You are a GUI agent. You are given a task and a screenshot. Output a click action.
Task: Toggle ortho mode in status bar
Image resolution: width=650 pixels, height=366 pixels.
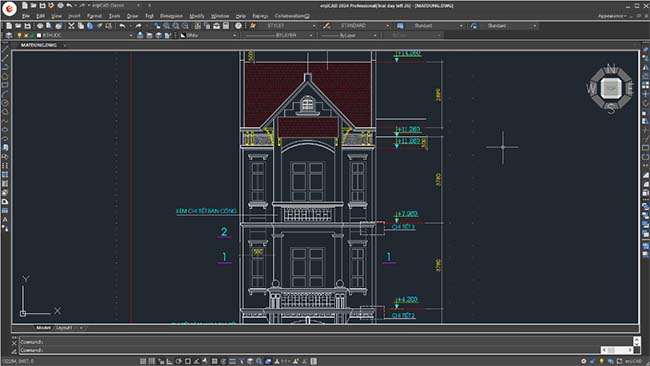click(x=170, y=361)
